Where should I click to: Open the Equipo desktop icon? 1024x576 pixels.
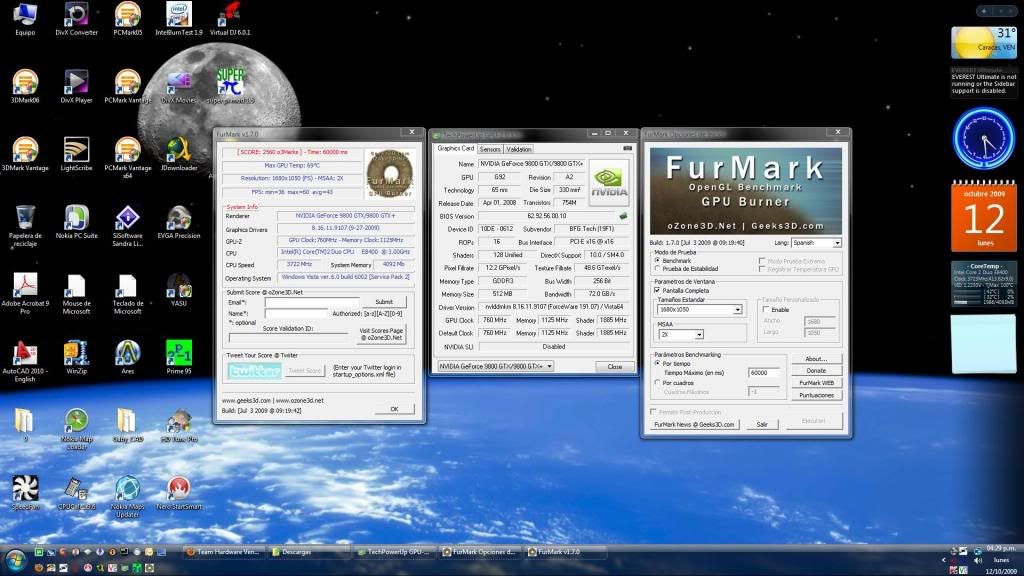pyautogui.click(x=25, y=19)
